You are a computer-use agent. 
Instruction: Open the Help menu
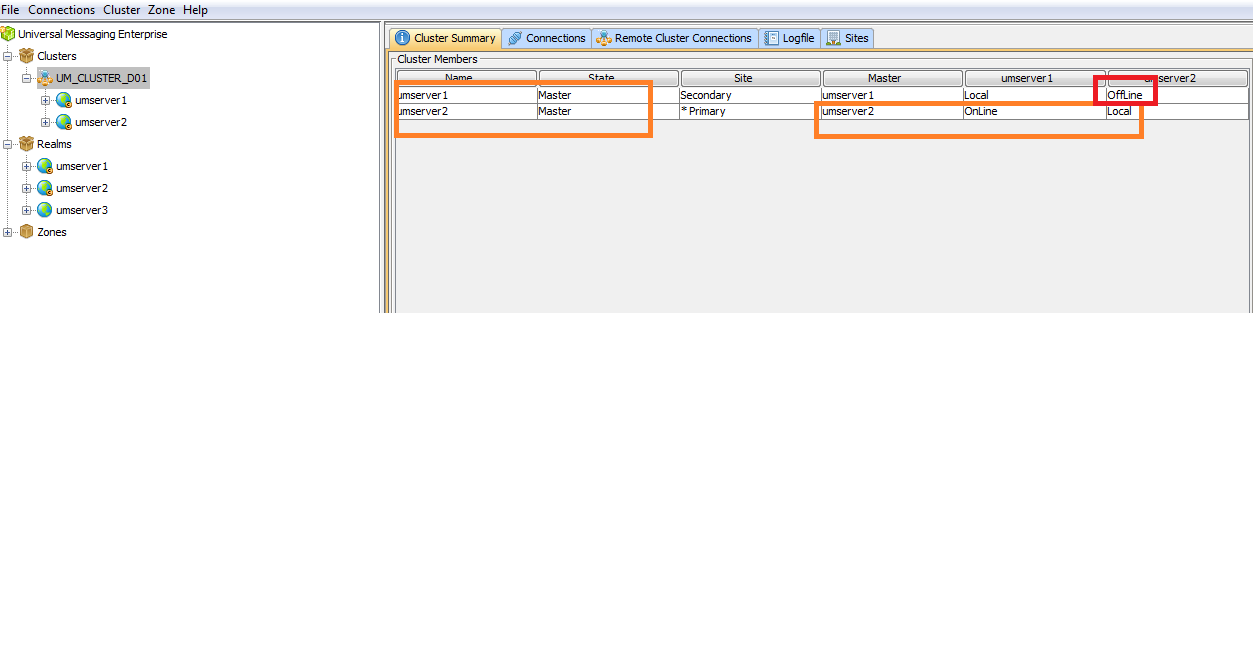(x=196, y=10)
